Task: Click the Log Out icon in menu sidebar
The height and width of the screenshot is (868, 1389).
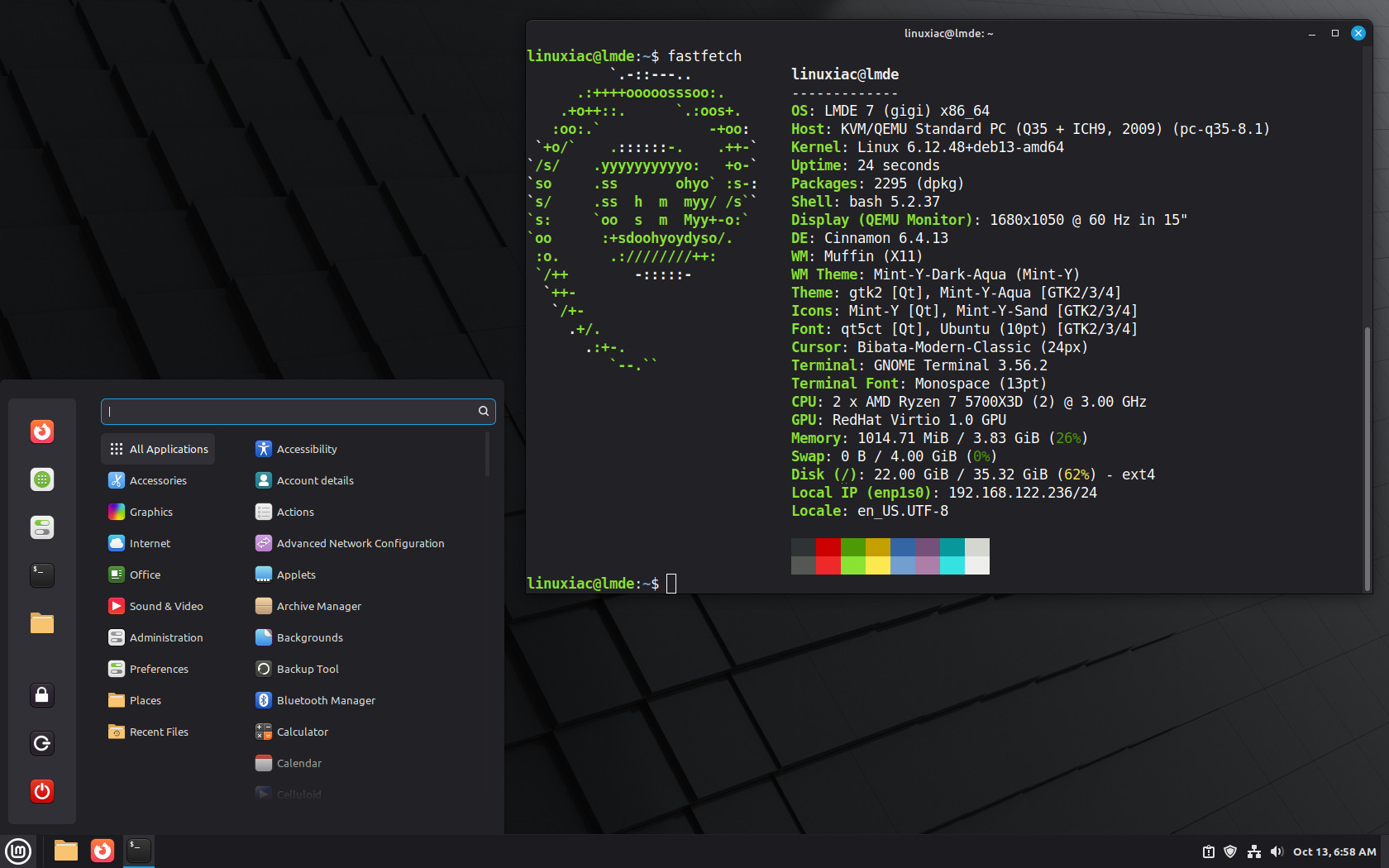Action: [42, 743]
